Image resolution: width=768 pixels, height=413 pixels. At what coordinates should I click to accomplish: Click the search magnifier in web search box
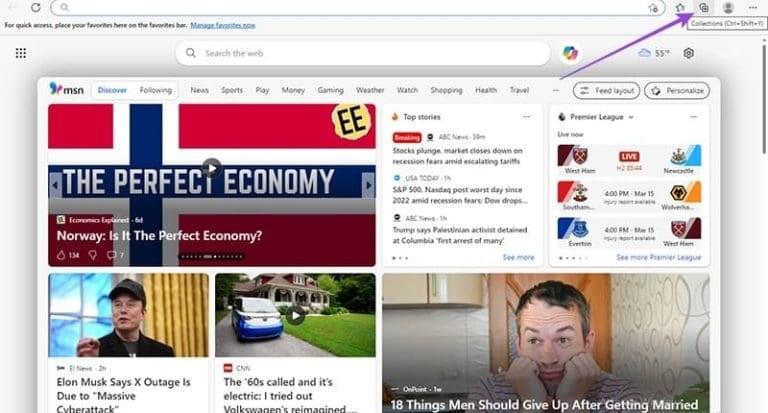pos(191,53)
